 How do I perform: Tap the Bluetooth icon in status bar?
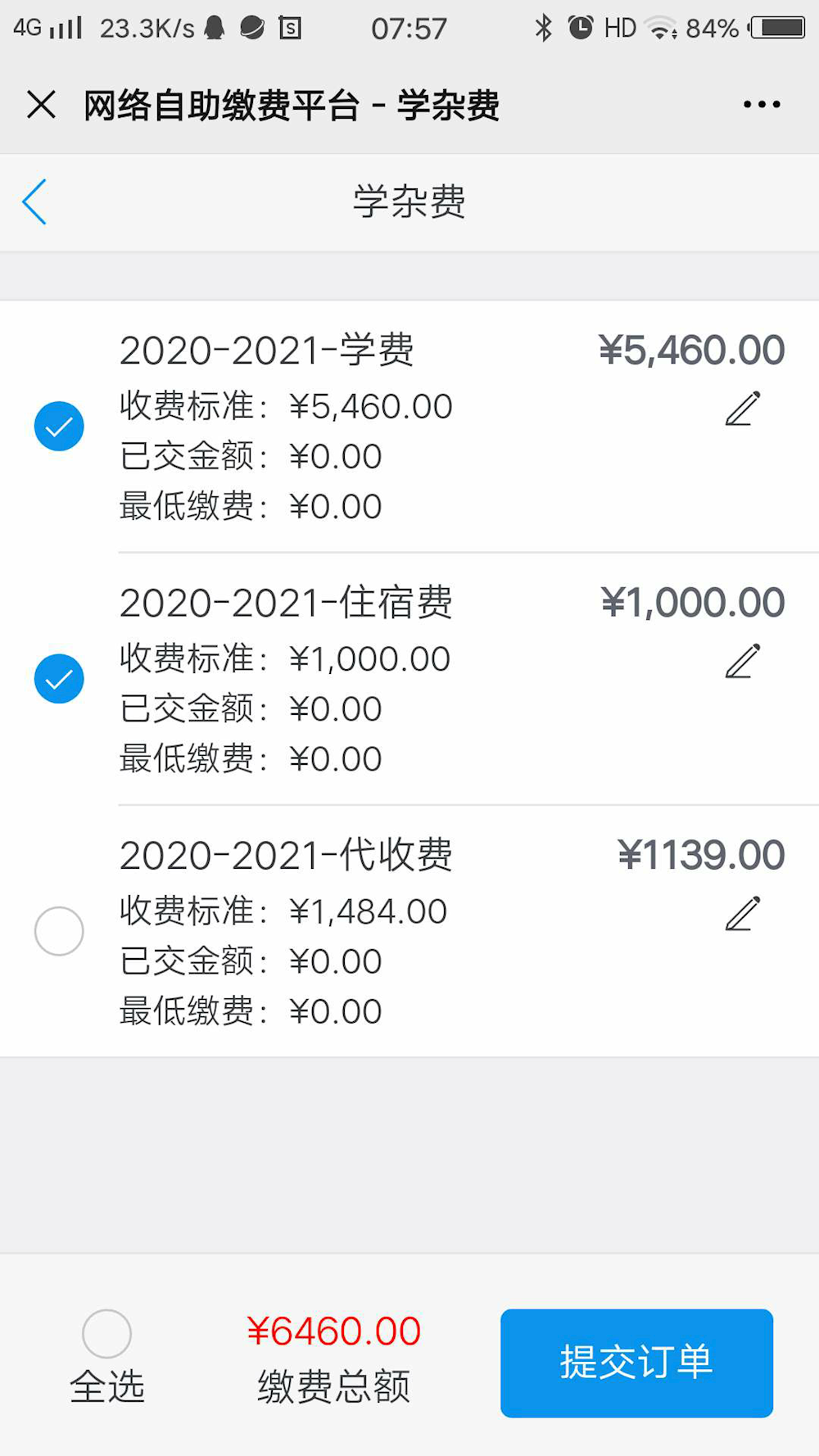(543, 28)
